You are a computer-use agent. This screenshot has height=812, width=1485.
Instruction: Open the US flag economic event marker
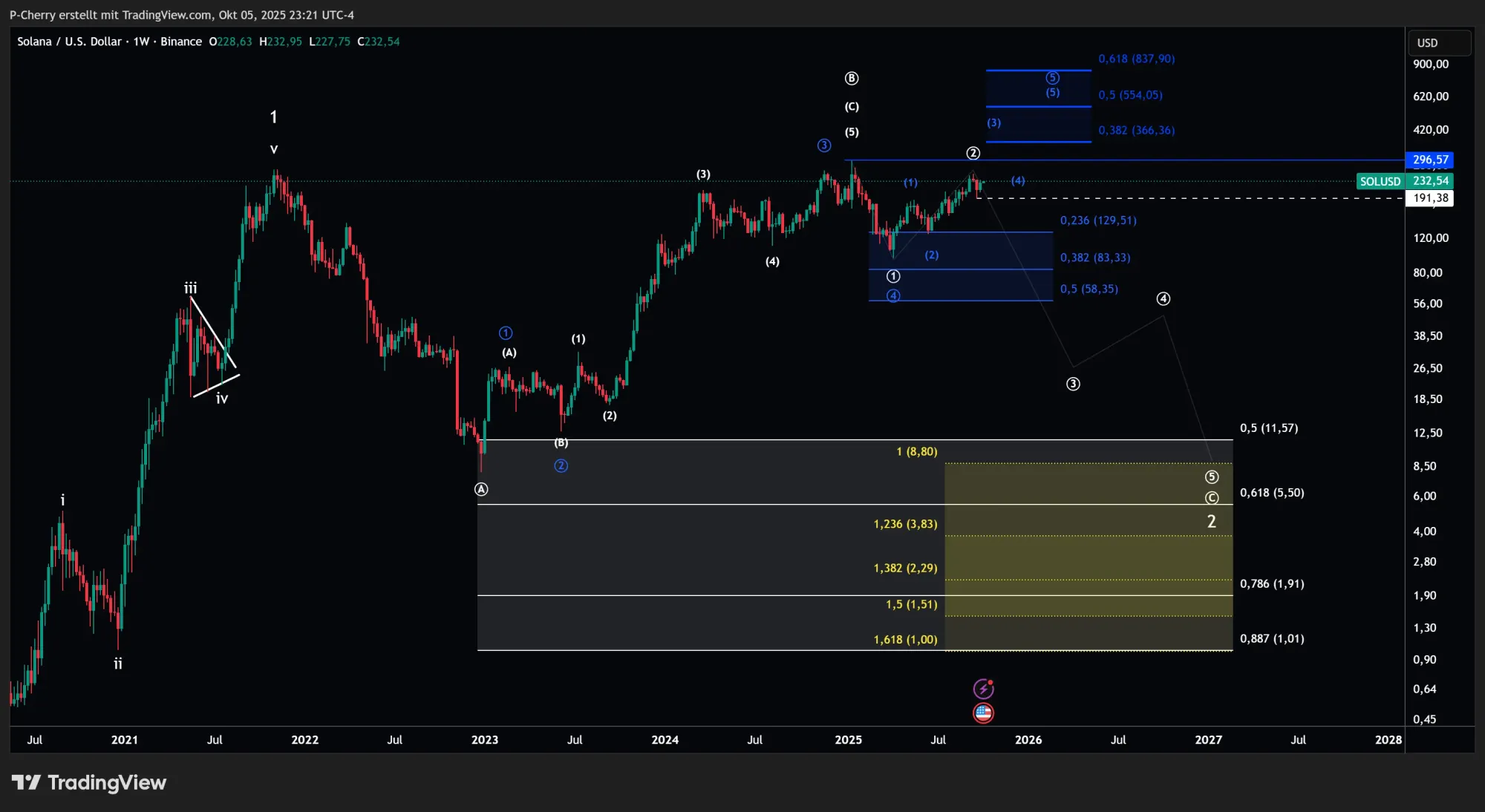point(983,713)
